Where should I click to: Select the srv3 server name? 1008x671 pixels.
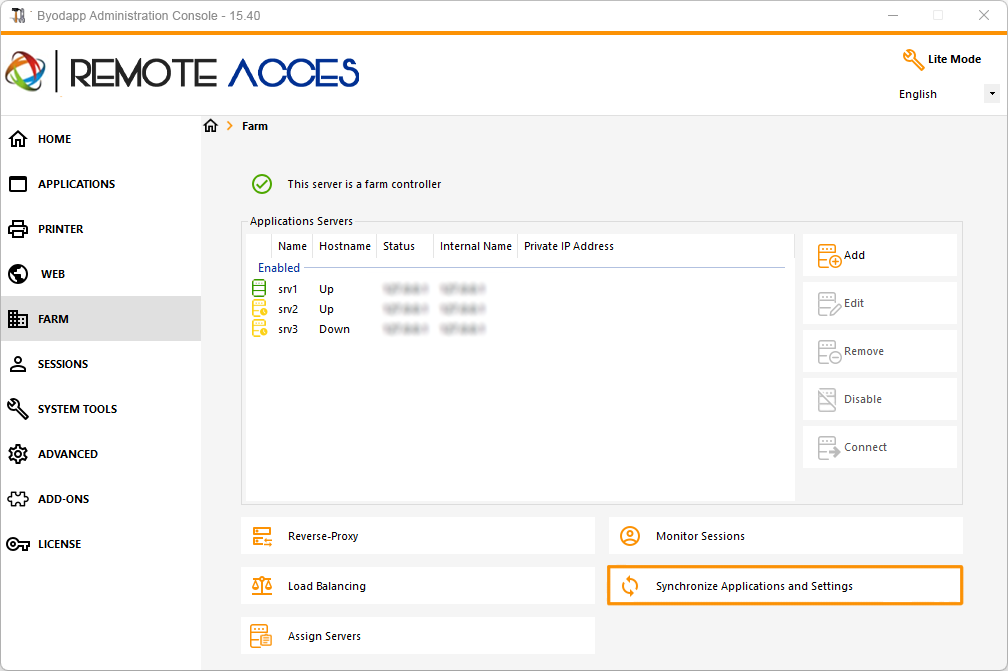288,329
